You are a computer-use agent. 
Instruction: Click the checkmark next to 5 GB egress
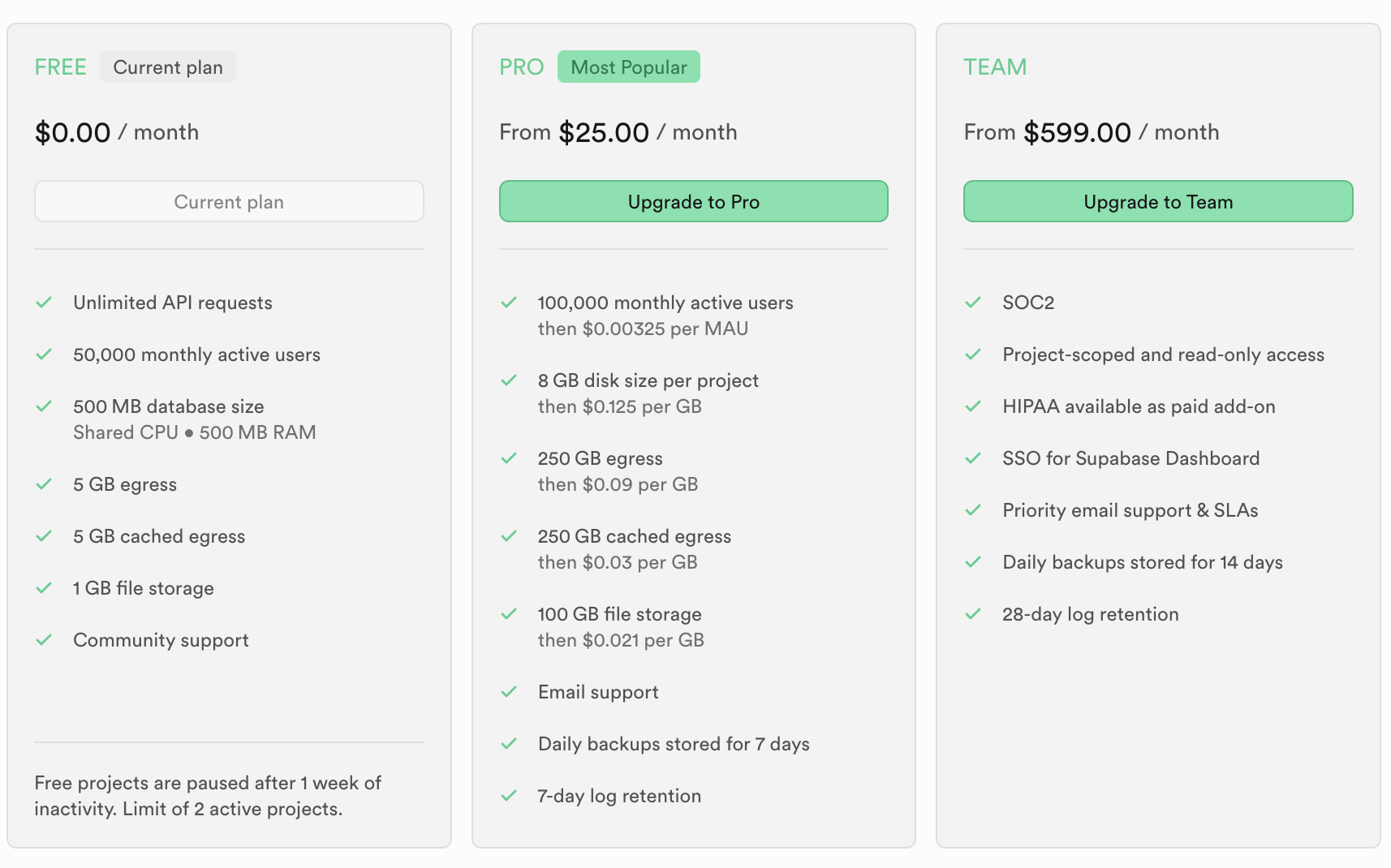tap(44, 484)
